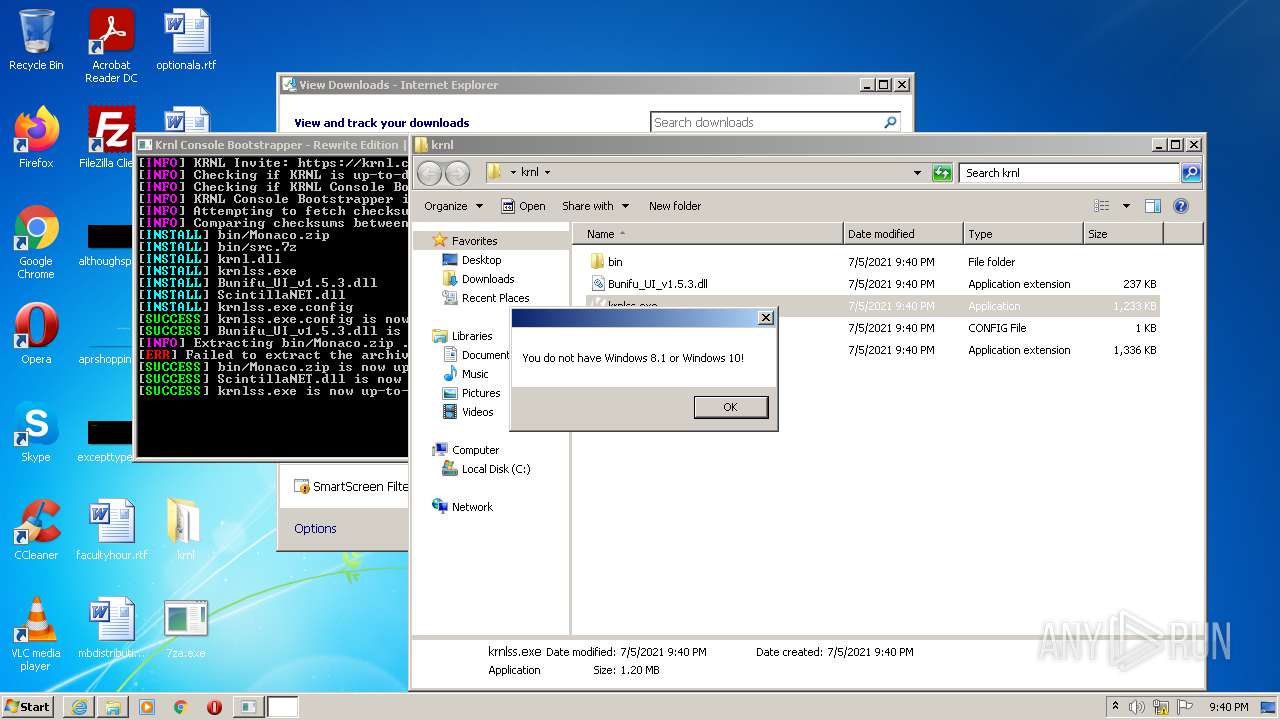
Task: Launch Google Chrome desktop shortcut
Action: click(36, 243)
